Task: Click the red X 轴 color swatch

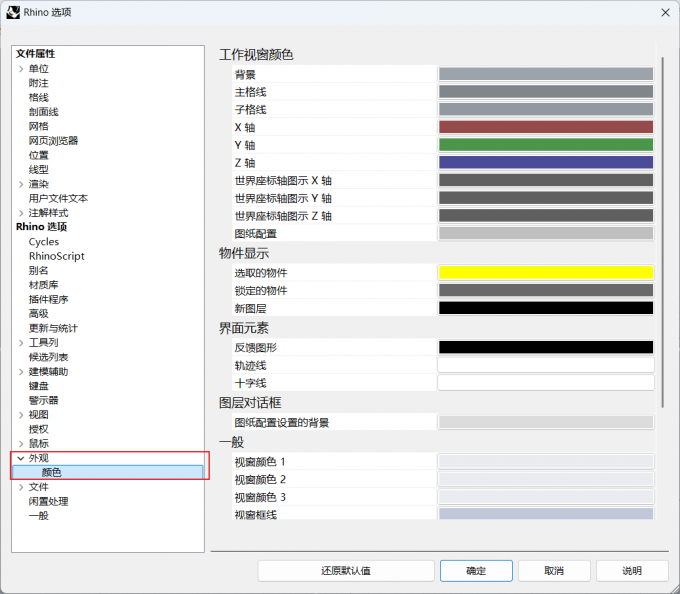Action: coord(546,127)
